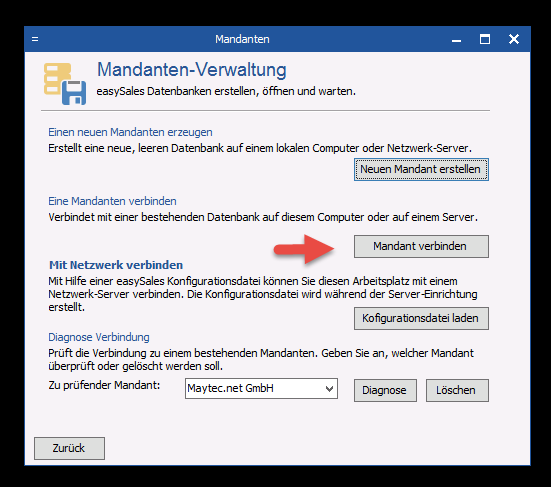Click the Eine Mandanten verbinden heading
The height and width of the screenshot is (487, 551).
pos(112,201)
